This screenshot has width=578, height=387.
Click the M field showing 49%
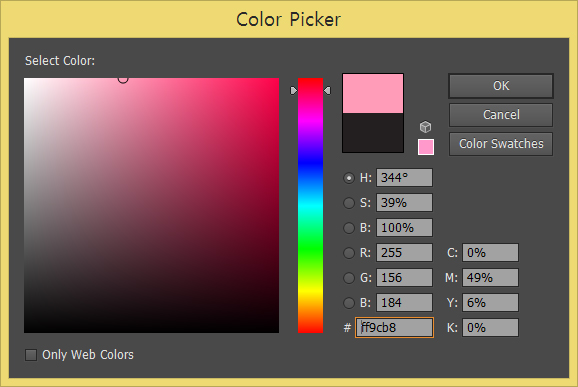(x=491, y=278)
